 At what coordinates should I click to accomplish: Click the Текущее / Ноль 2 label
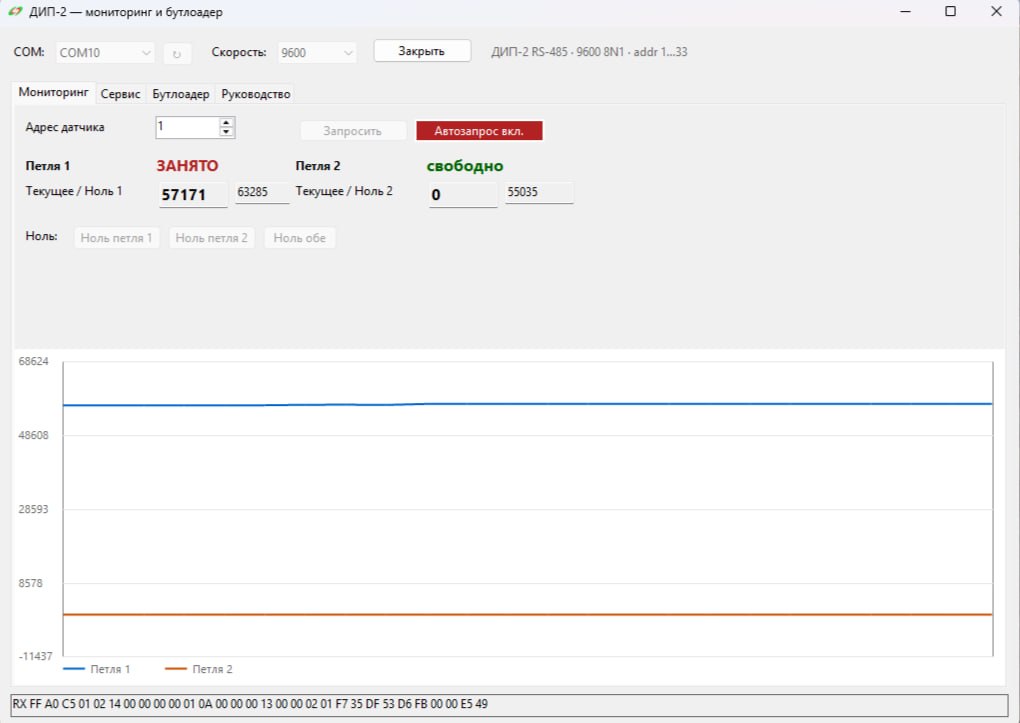click(344, 191)
